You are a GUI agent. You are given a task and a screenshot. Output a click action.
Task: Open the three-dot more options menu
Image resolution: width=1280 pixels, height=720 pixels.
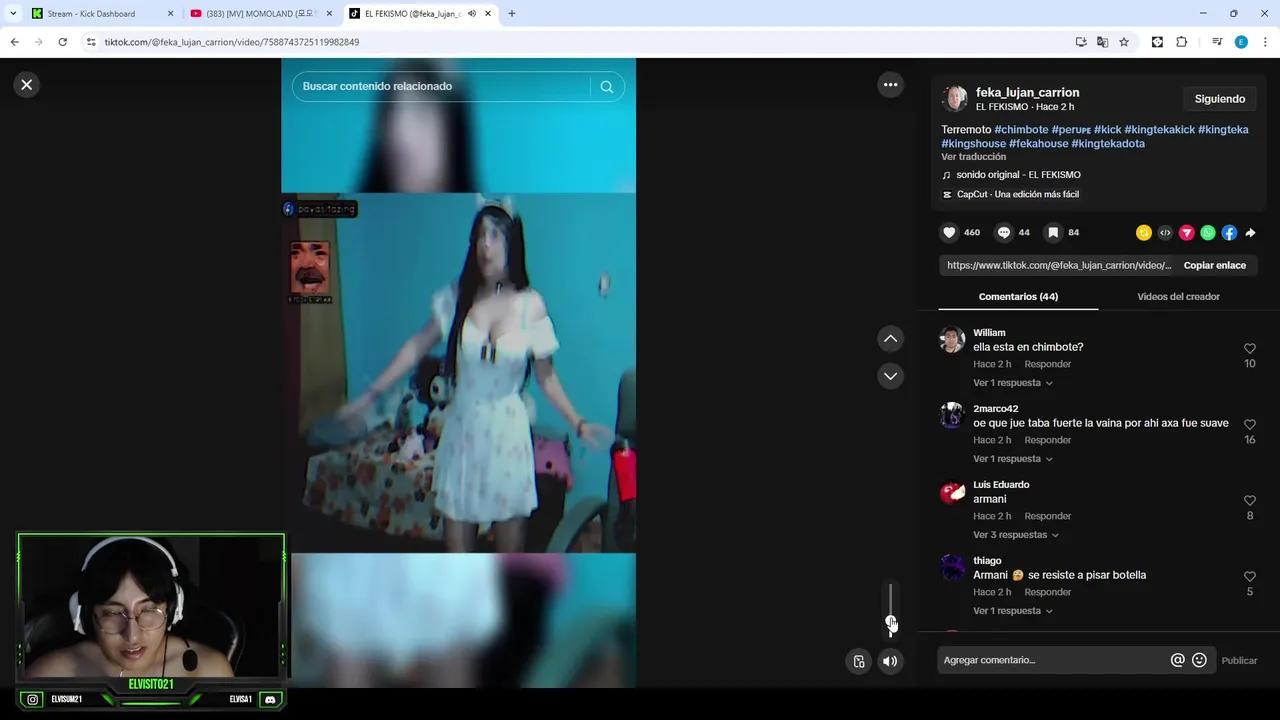pyautogui.click(x=890, y=85)
